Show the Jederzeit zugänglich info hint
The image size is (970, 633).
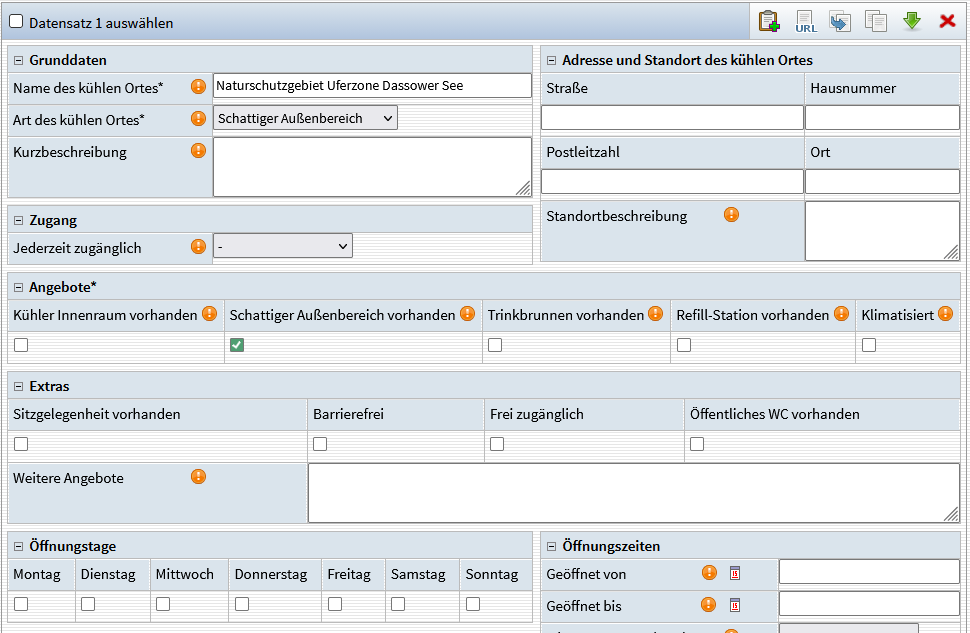click(x=198, y=246)
